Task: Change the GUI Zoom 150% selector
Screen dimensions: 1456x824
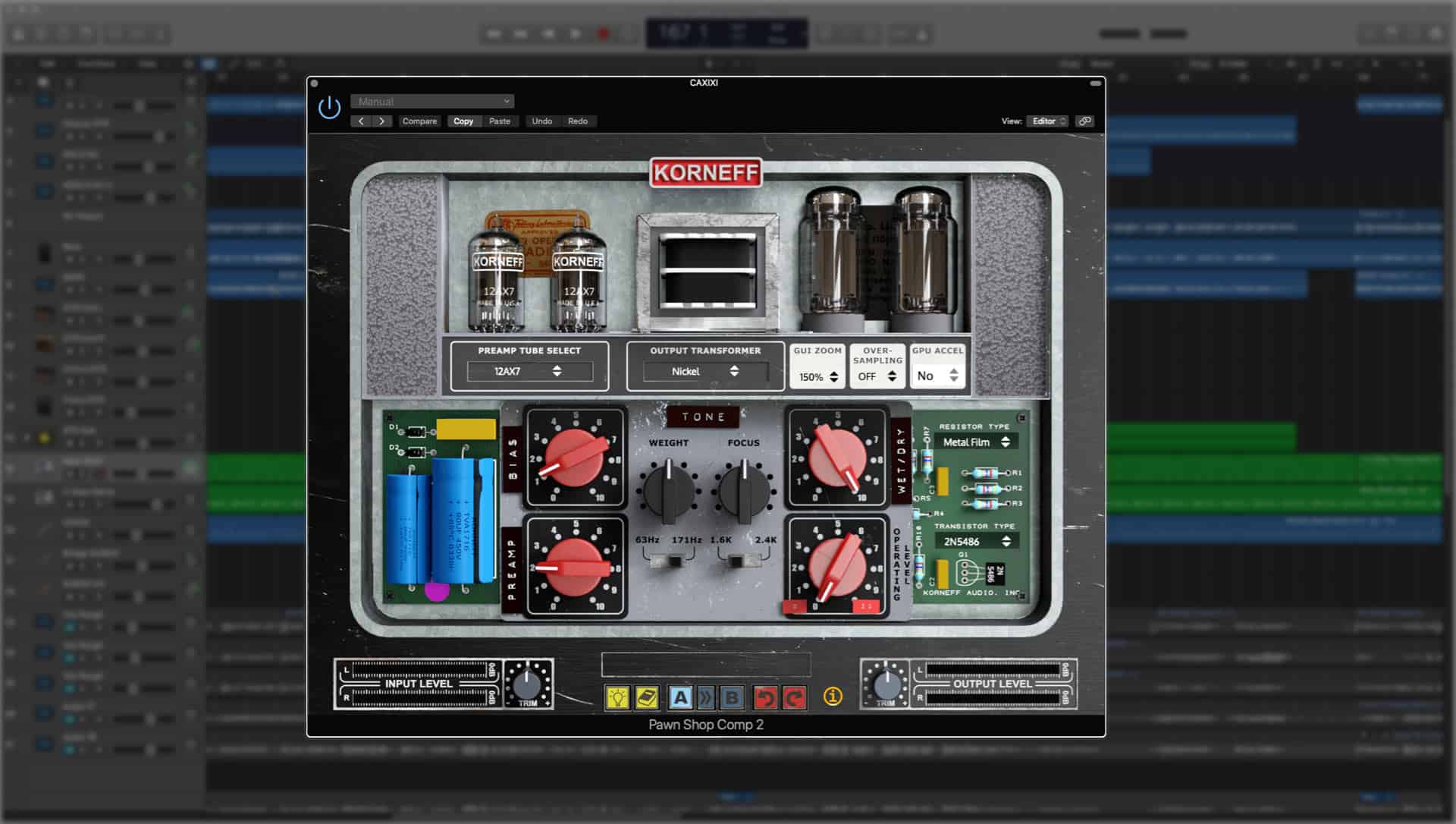Action: click(x=817, y=376)
